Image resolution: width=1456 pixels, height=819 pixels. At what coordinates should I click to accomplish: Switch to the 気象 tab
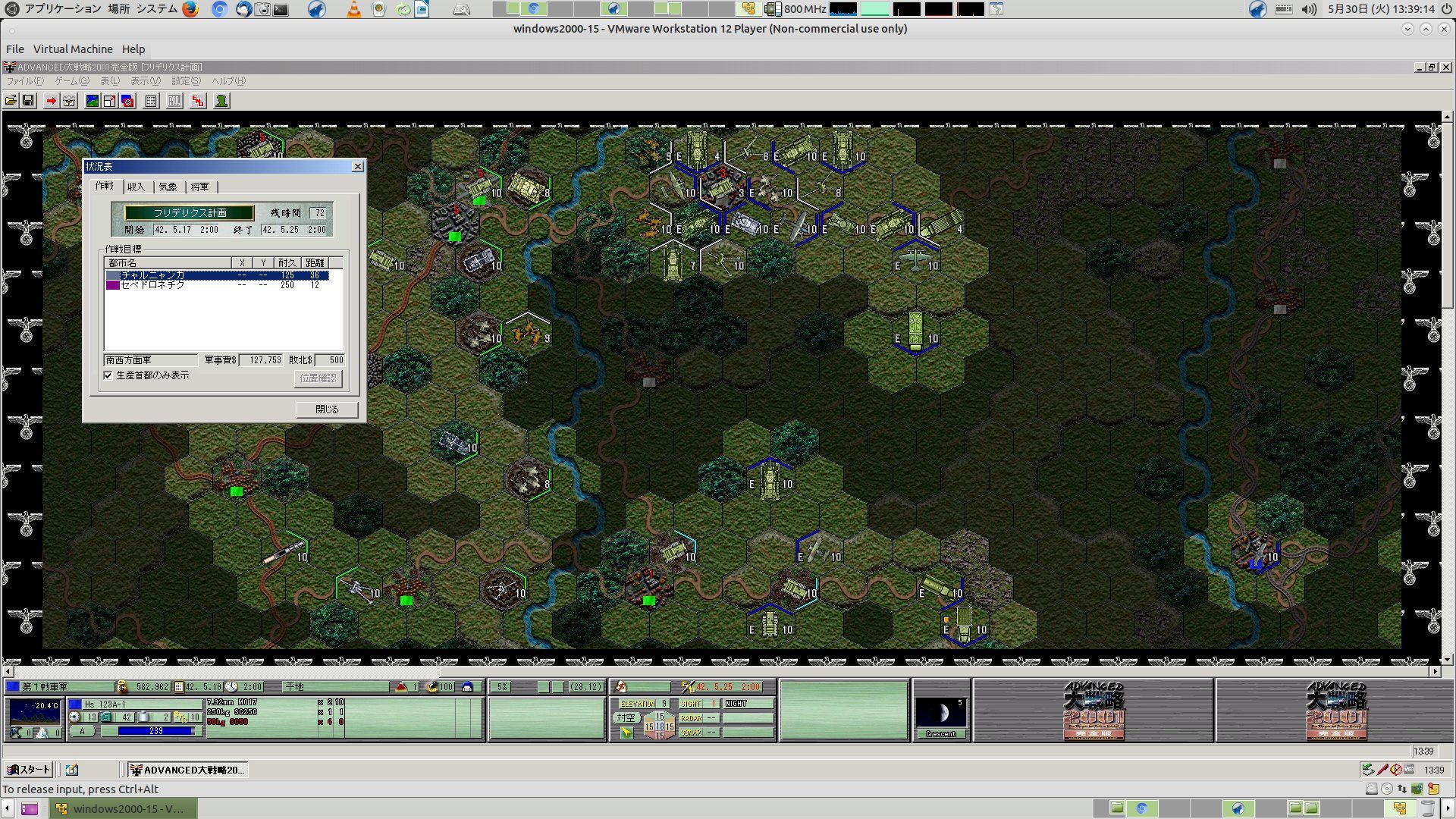(x=168, y=187)
